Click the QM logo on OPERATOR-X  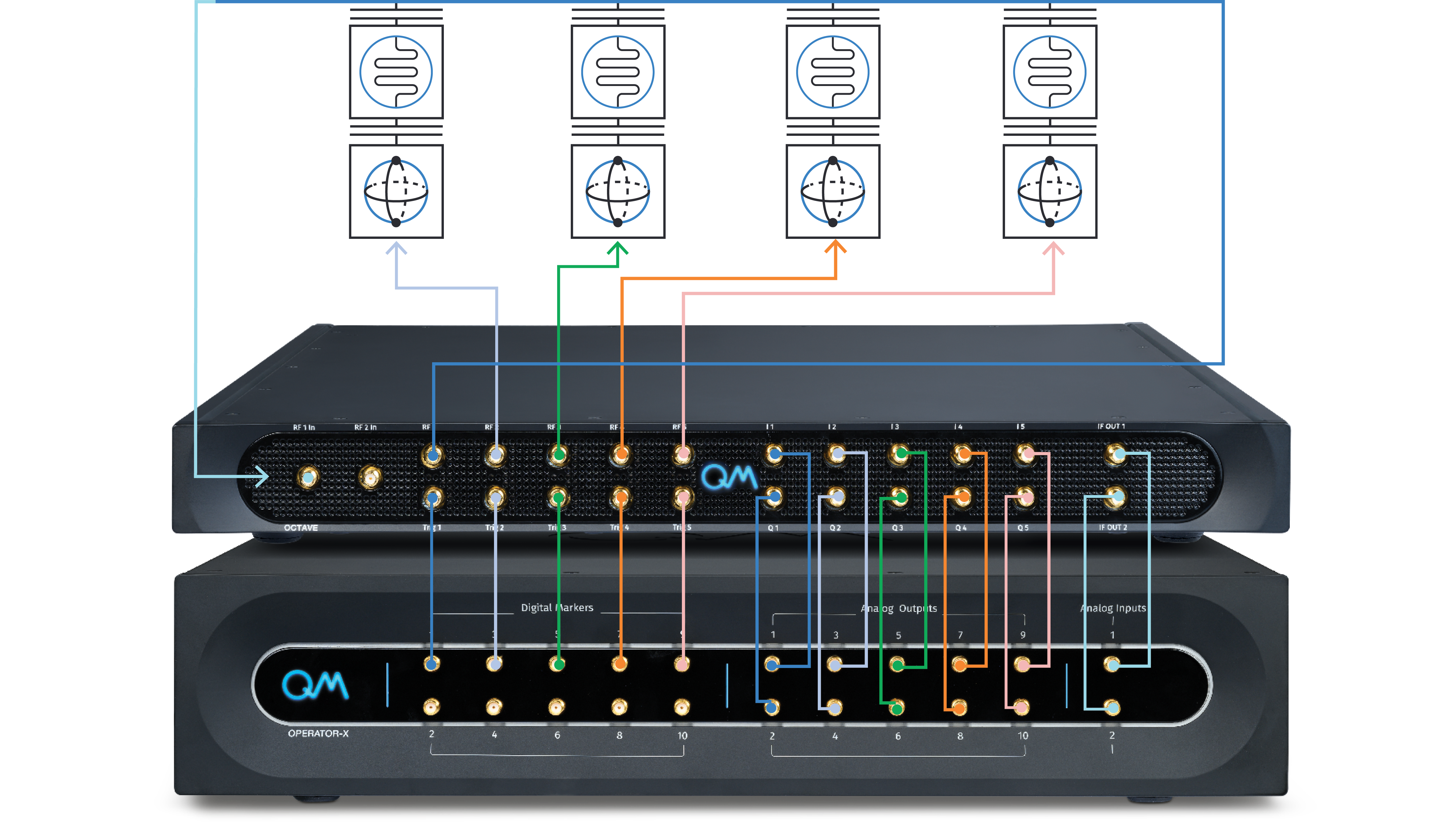(315, 684)
